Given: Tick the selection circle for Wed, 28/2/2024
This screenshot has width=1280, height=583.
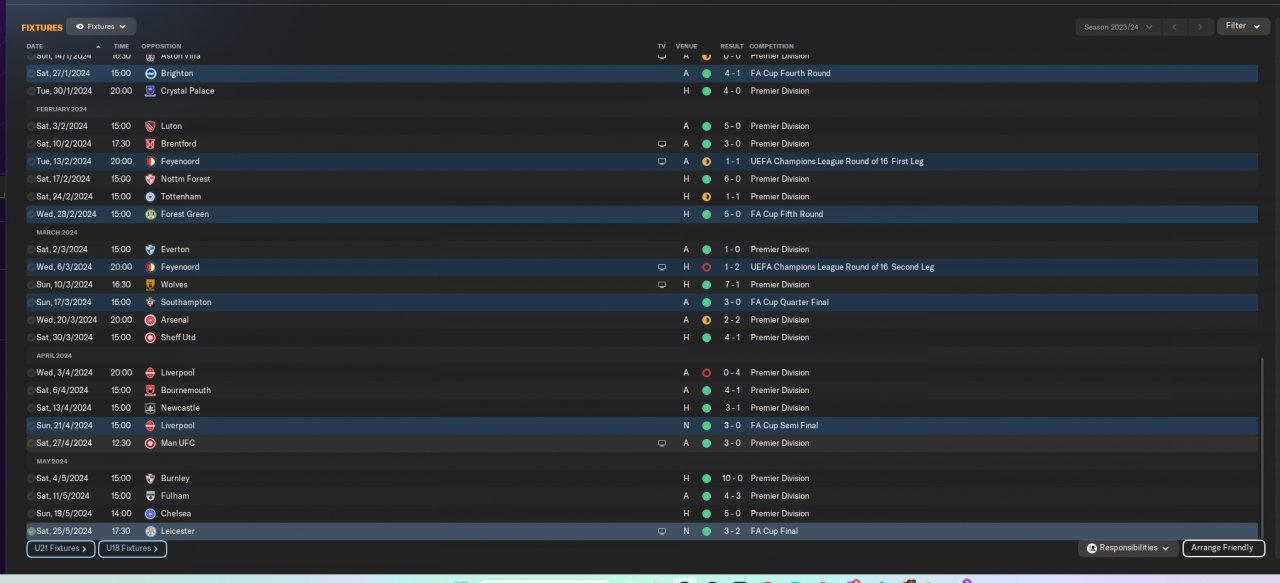Looking at the screenshot, I should (31, 214).
